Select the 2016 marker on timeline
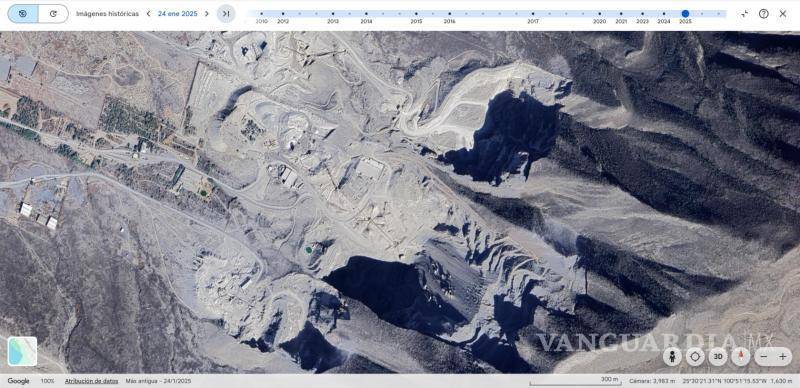 [x=449, y=14]
